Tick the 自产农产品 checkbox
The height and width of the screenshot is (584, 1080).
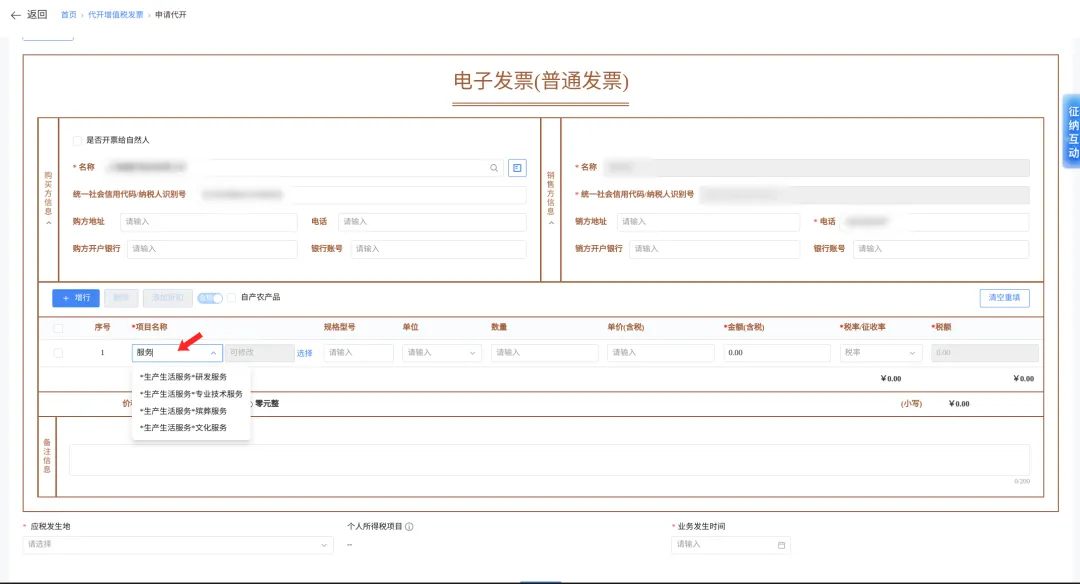(x=231, y=298)
